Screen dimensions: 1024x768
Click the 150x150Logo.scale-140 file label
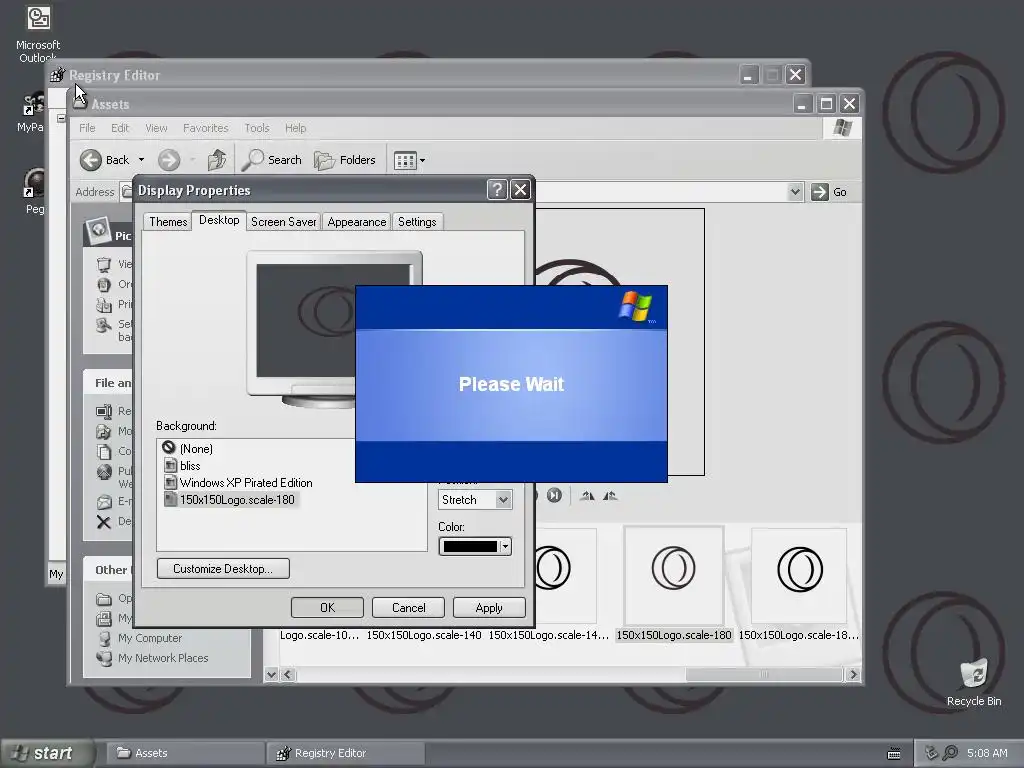424,635
